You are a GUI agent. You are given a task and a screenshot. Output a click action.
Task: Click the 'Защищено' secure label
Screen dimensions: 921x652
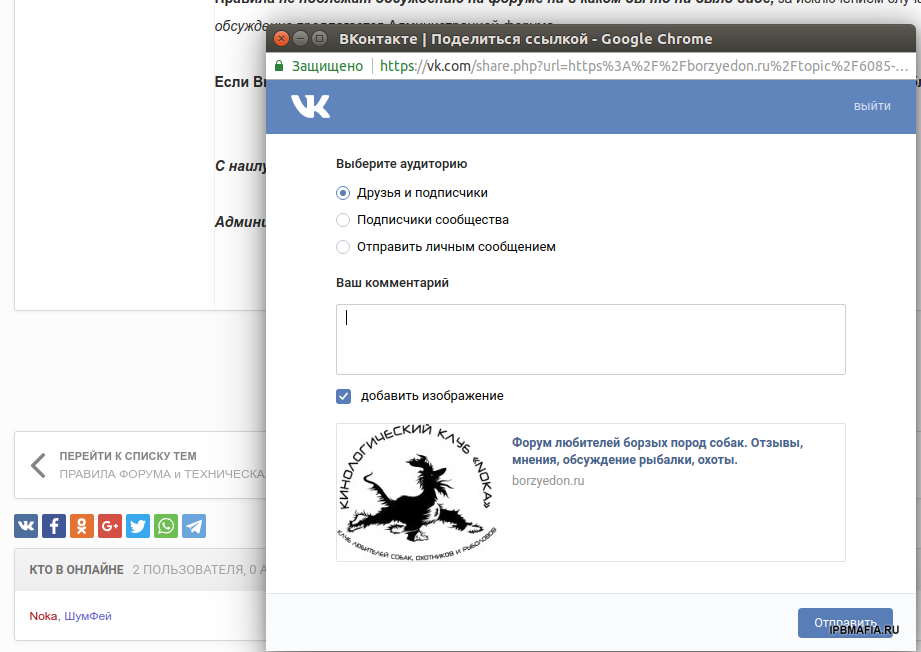327,66
